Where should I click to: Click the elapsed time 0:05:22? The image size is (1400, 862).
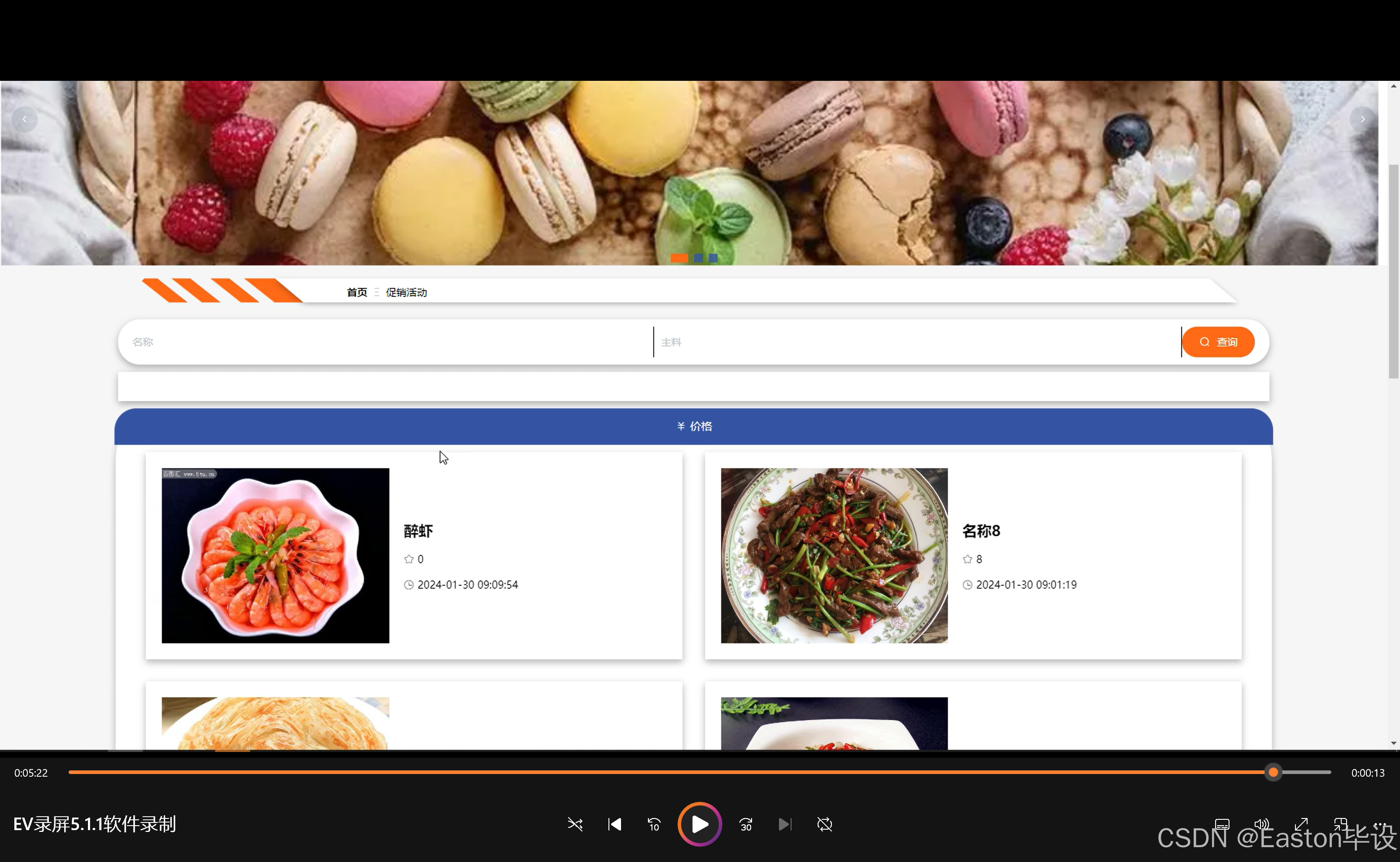31,773
